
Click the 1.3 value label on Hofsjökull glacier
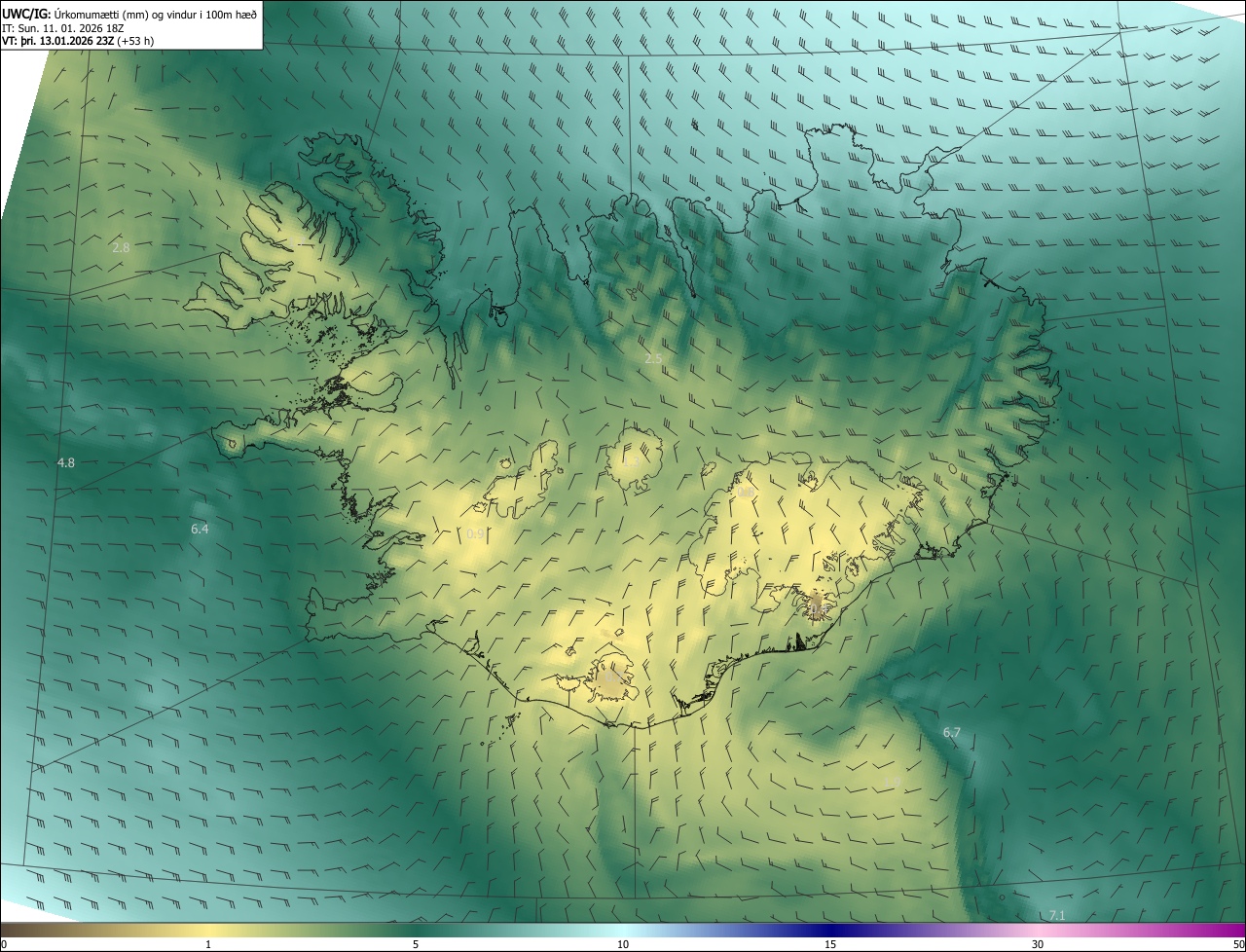[631, 460]
